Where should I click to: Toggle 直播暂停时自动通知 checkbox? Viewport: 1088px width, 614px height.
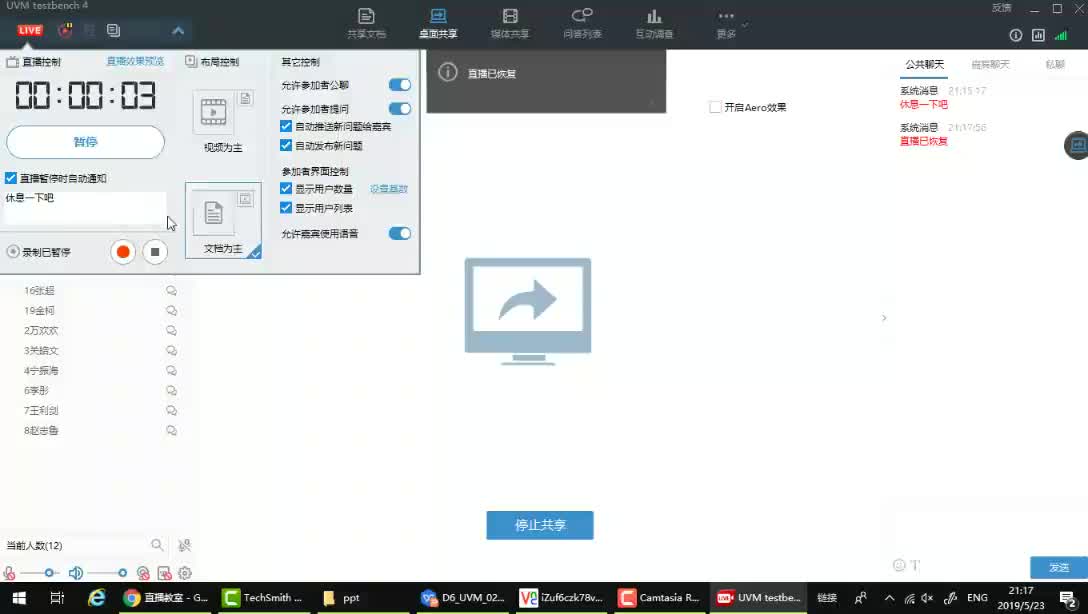tap(10, 178)
